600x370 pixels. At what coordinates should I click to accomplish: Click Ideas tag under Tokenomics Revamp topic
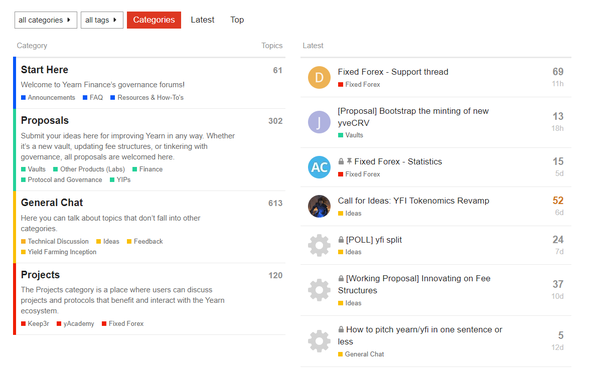pos(350,214)
